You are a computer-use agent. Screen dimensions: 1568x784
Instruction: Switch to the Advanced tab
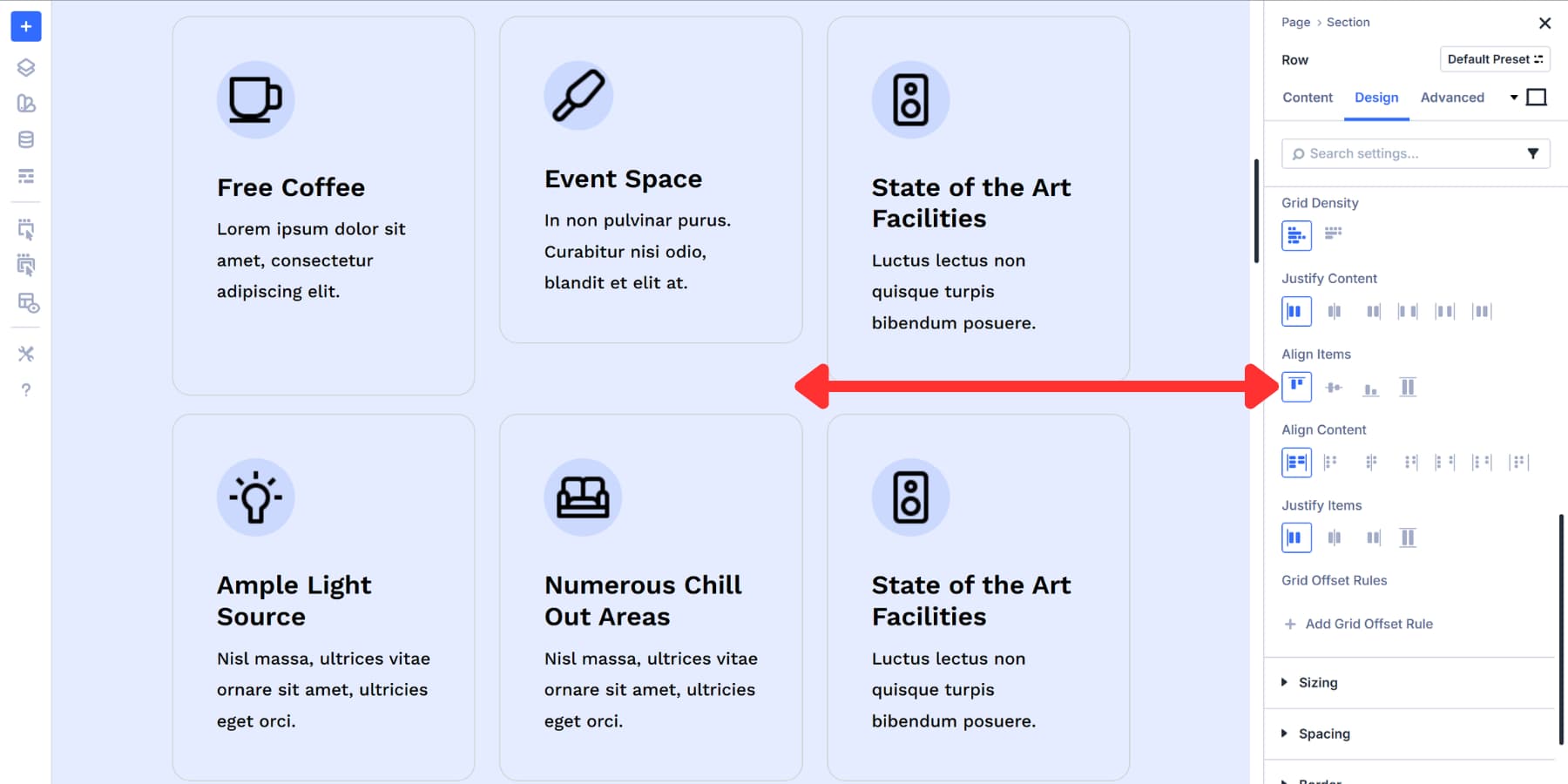1451,98
